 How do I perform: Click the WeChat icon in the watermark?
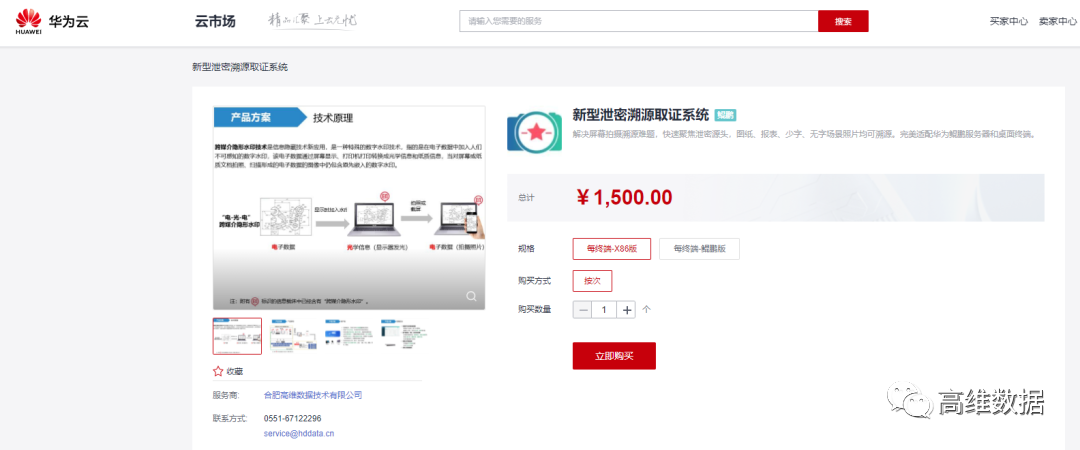[x=911, y=404]
